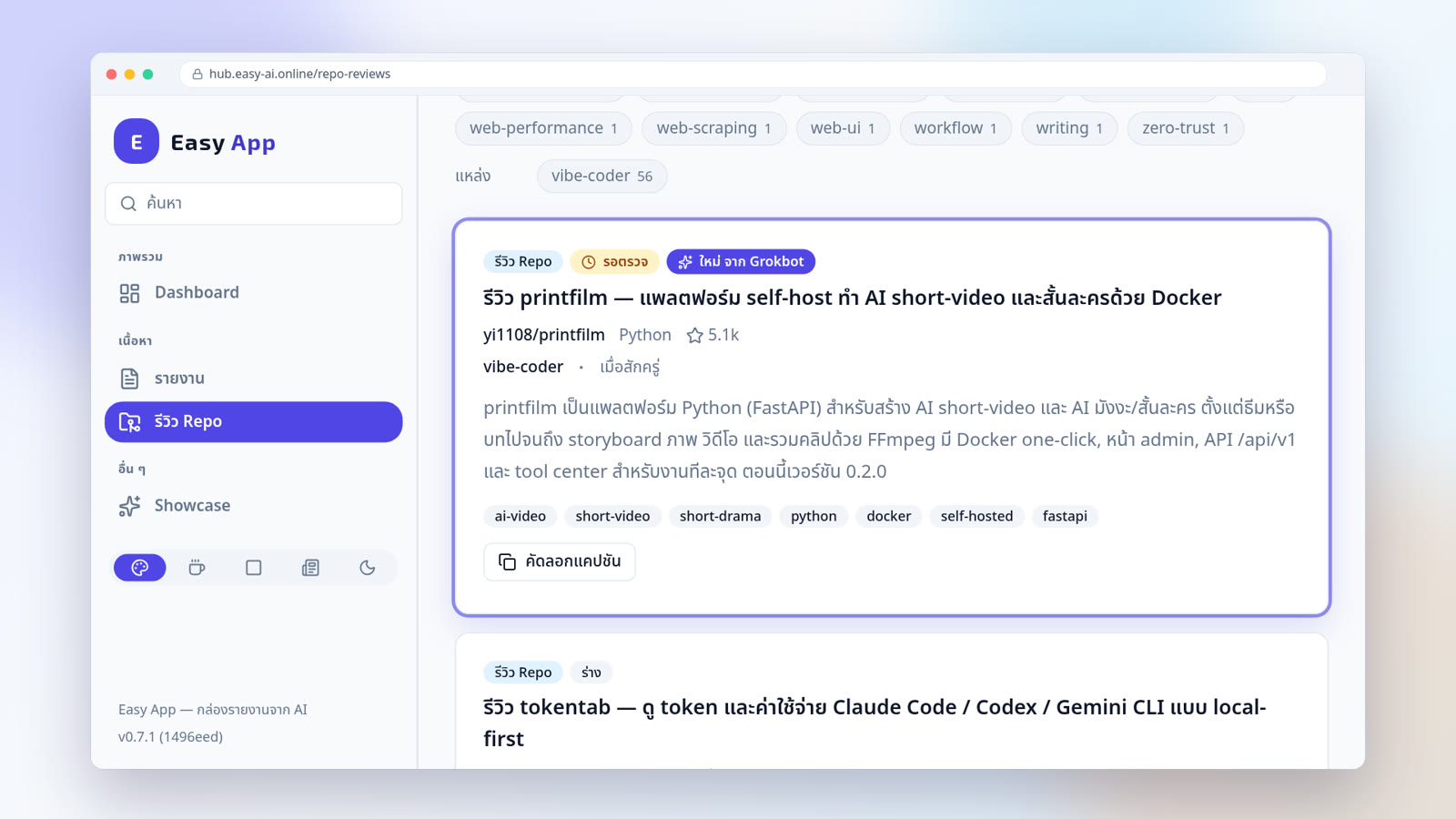
Task: Click the เมื่อสักครู่ timestamp
Action: 630,367
